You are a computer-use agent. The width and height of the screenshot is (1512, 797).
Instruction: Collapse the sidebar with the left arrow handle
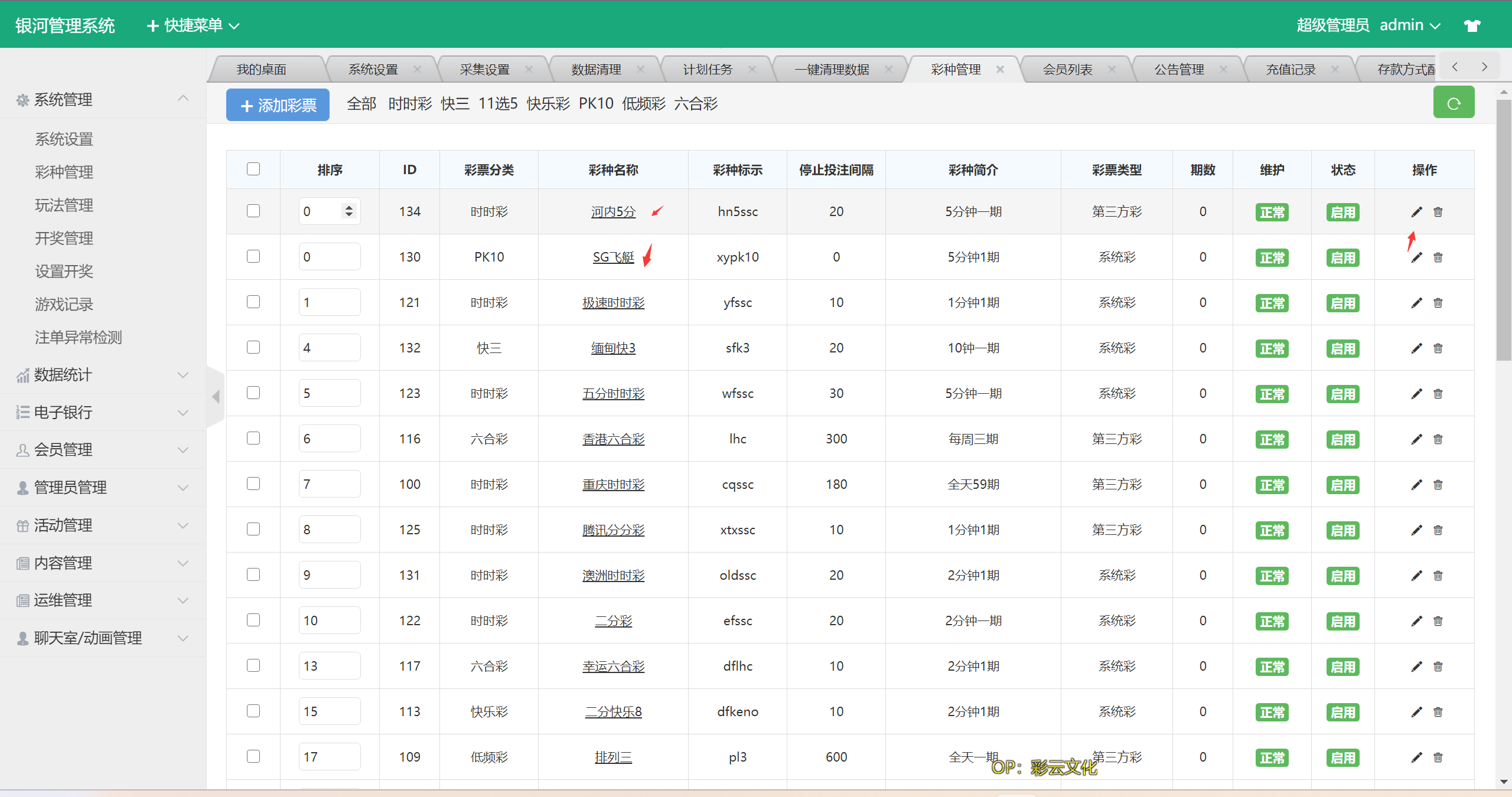tap(216, 397)
